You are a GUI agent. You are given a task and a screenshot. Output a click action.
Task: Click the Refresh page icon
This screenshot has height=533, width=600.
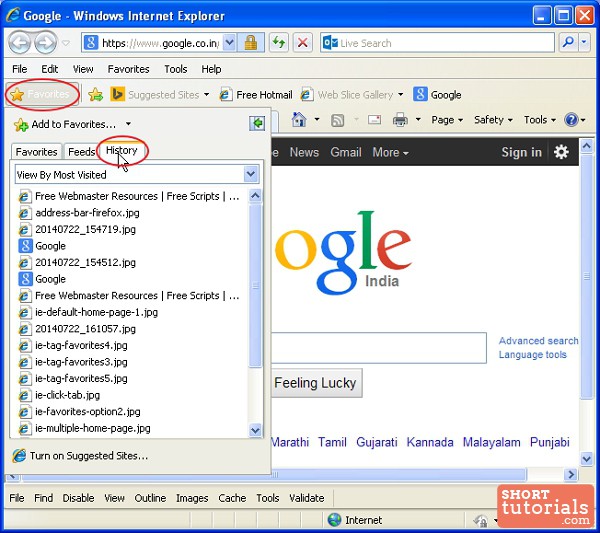pyautogui.click(x=277, y=43)
